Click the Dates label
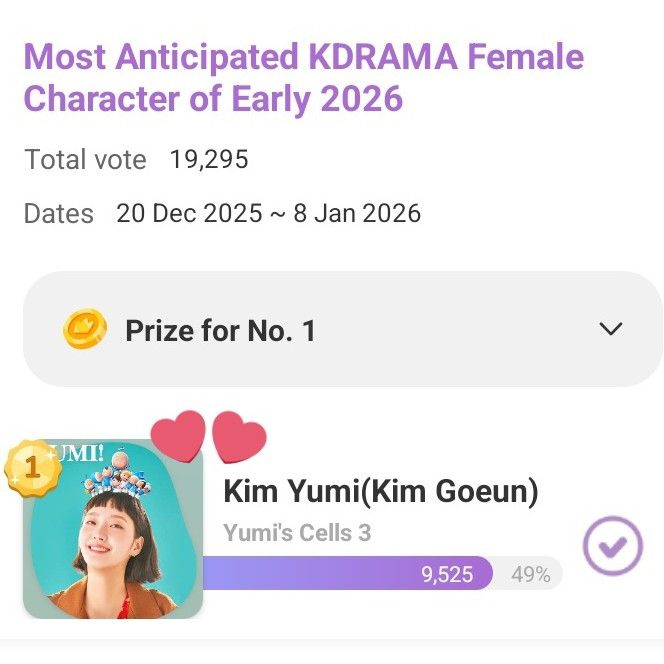The height and width of the screenshot is (664, 664). tap(58, 213)
